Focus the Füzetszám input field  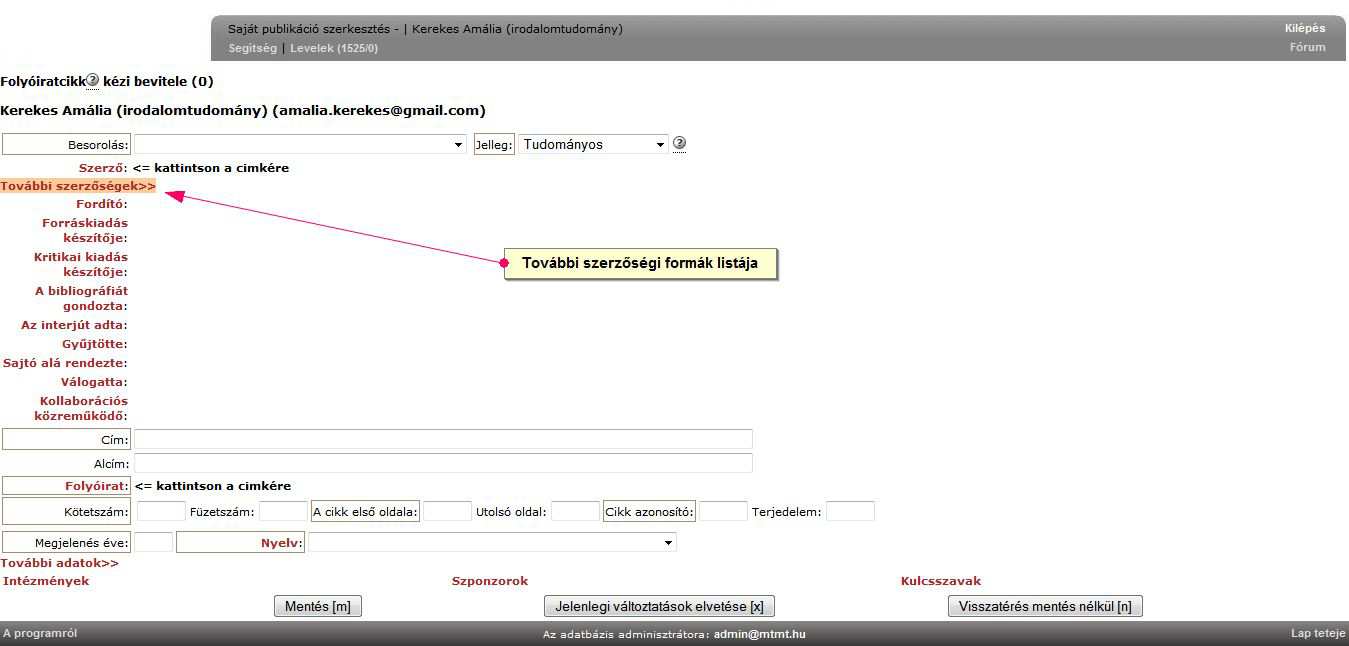283,511
